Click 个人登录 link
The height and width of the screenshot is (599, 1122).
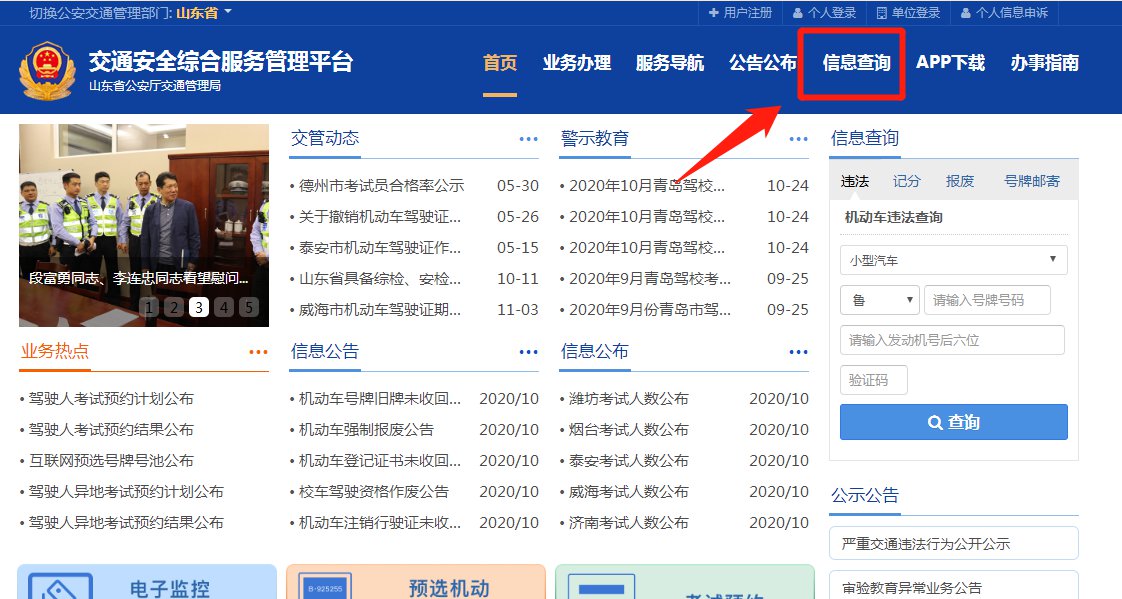(831, 13)
